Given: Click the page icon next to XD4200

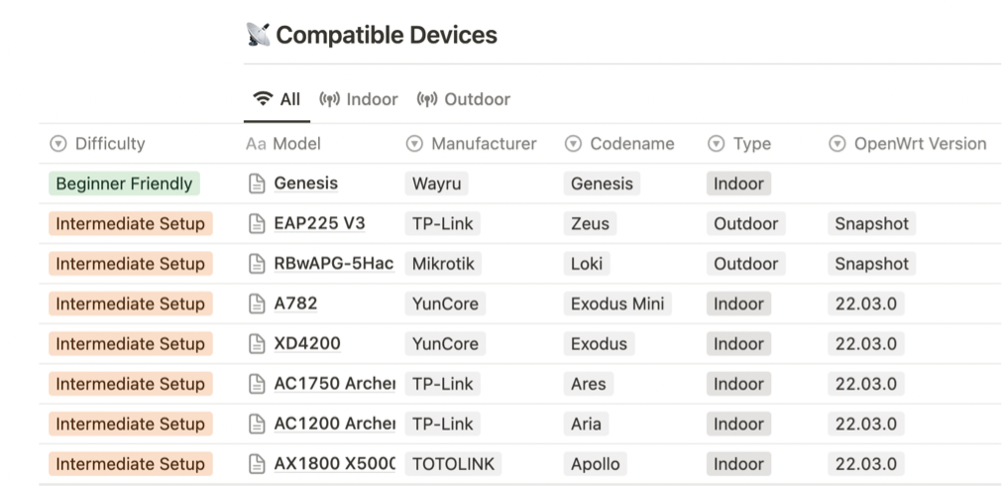Looking at the screenshot, I should 257,344.
